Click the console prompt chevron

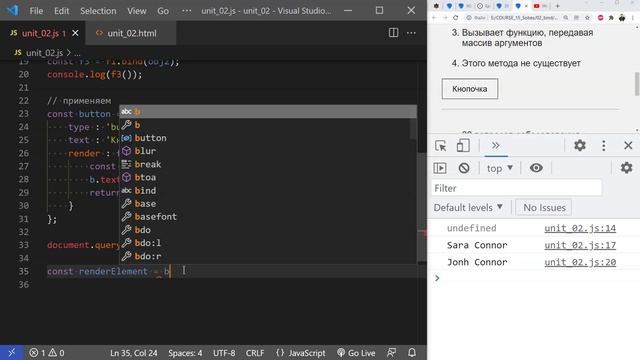pyautogui.click(x=437, y=278)
